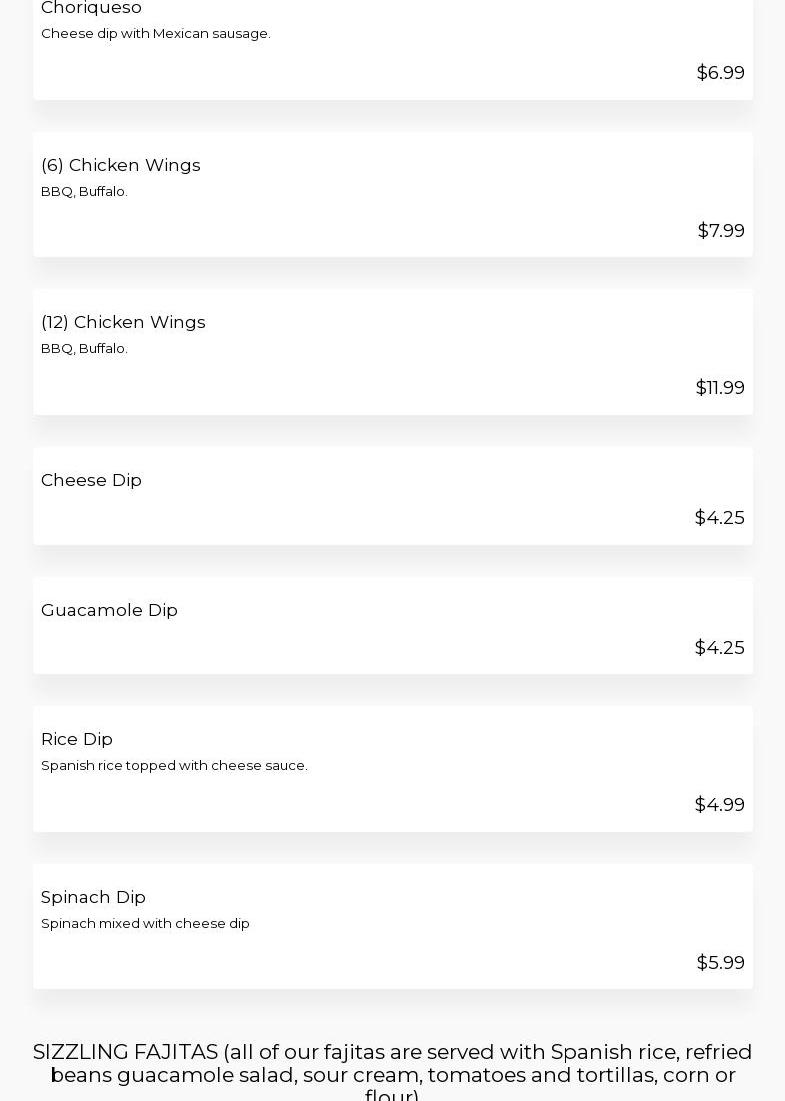
Task: Click the $4.25 price for Guacamole Dip
Action: pyautogui.click(x=719, y=648)
